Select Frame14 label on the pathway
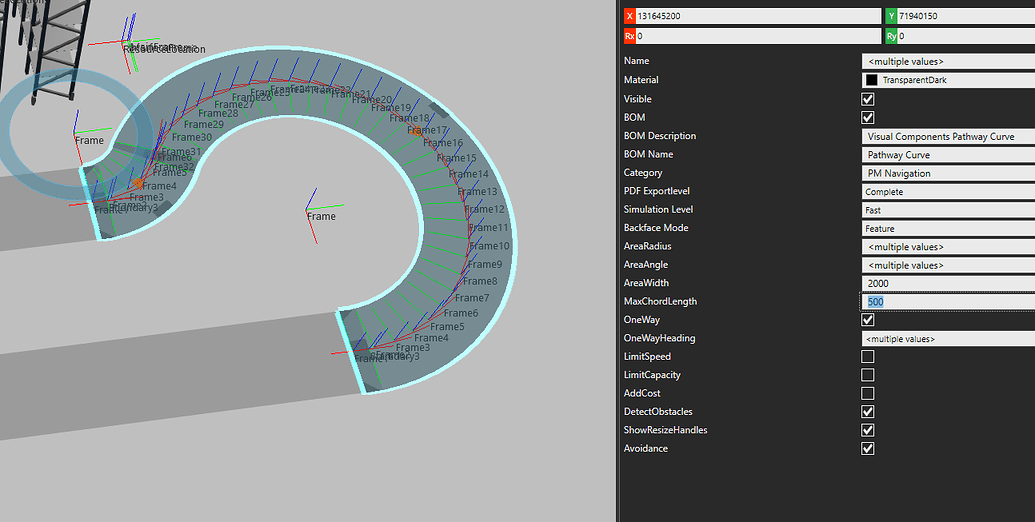 (x=469, y=174)
